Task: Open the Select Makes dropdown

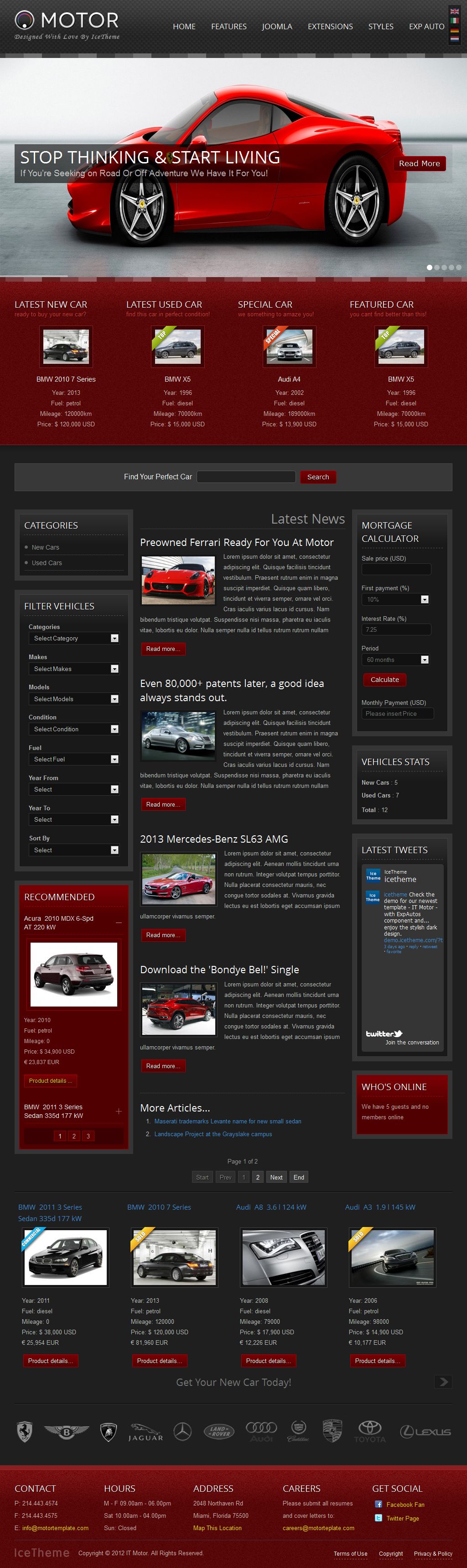Action: coord(73,668)
